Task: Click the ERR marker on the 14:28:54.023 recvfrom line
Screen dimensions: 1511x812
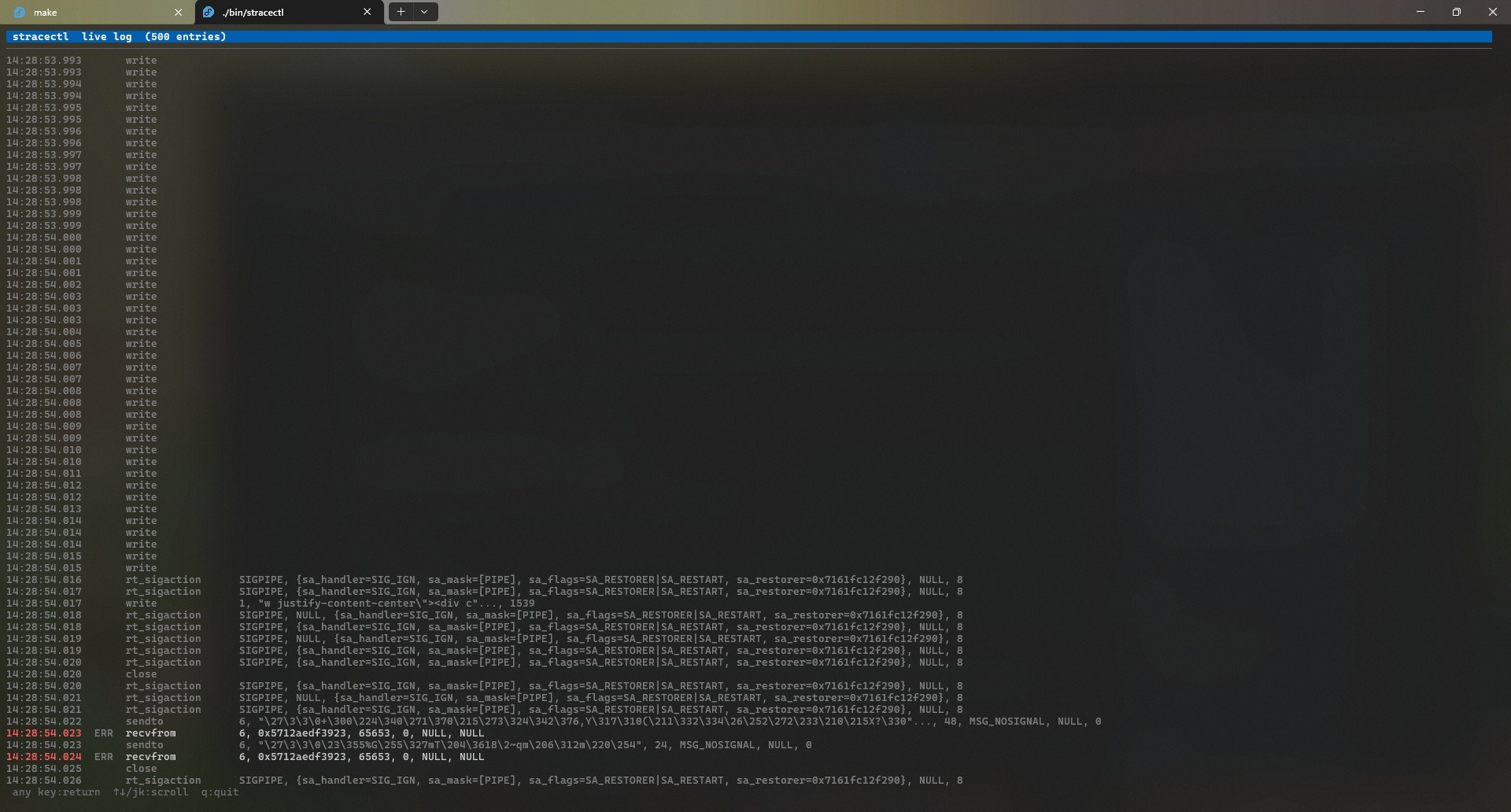Action: (x=103, y=733)
